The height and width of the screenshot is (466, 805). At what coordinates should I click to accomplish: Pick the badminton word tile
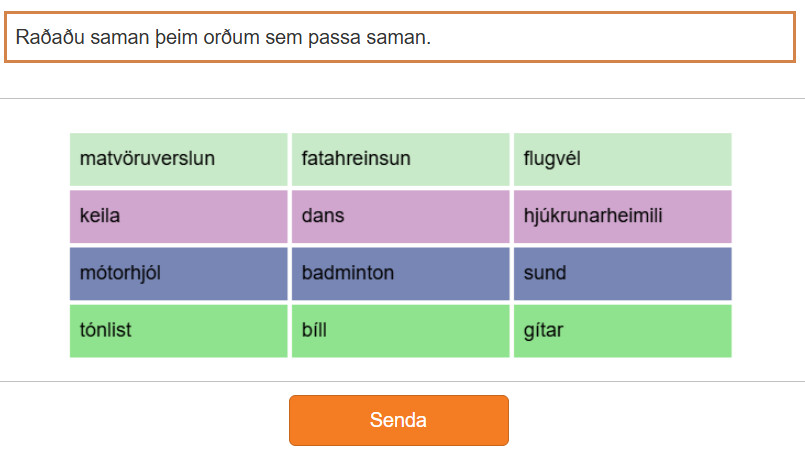pyautogui.click(x=400, y=273)
